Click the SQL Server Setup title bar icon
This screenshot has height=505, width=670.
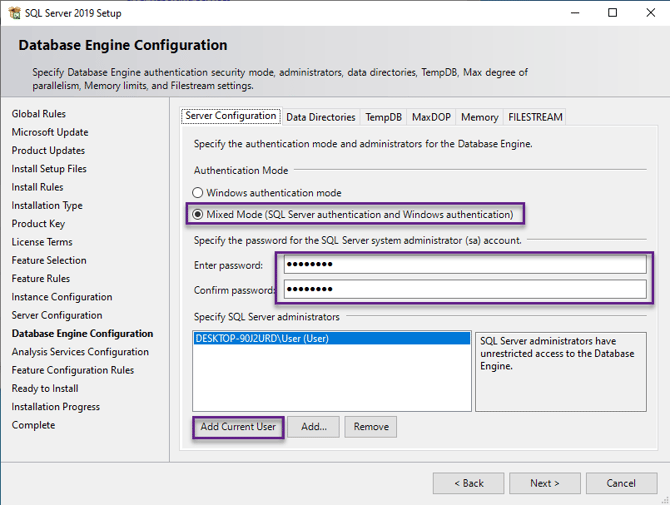(12, 13)
